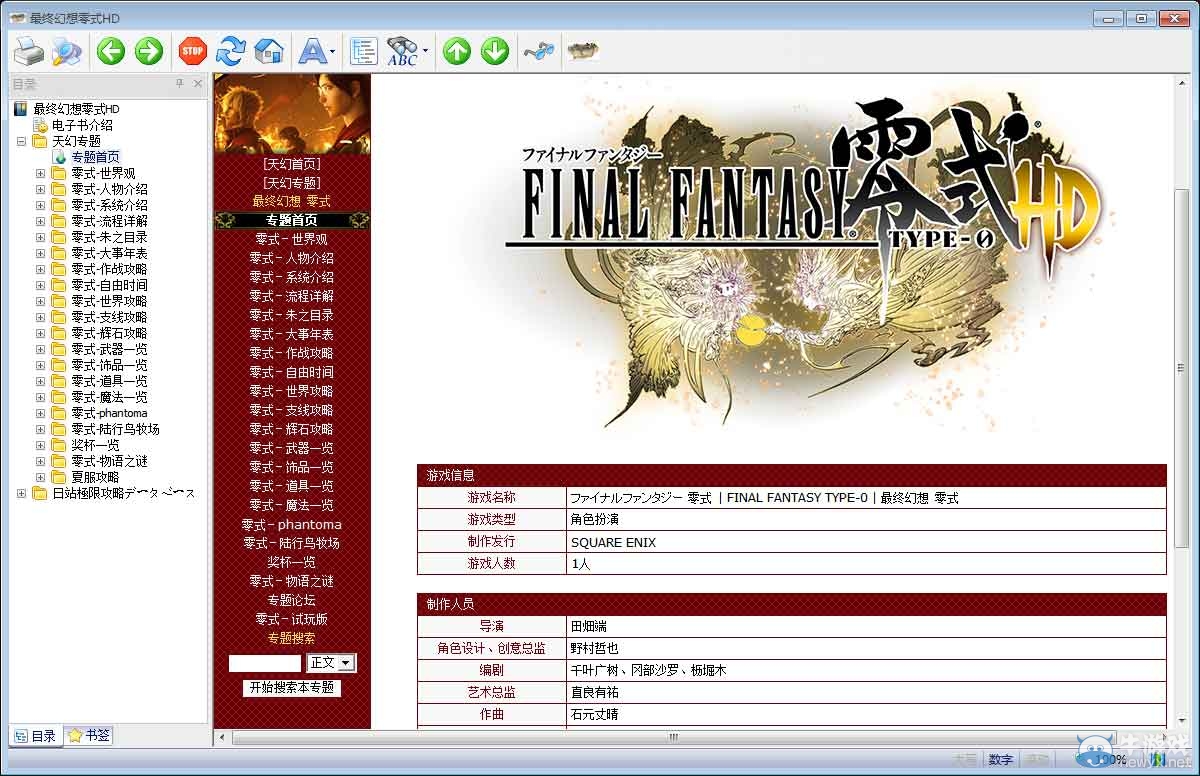Viewport: 1200px width, 776px height.
Task: Expand 零式-人物介绍 tree folder
Action: (40, 189)
